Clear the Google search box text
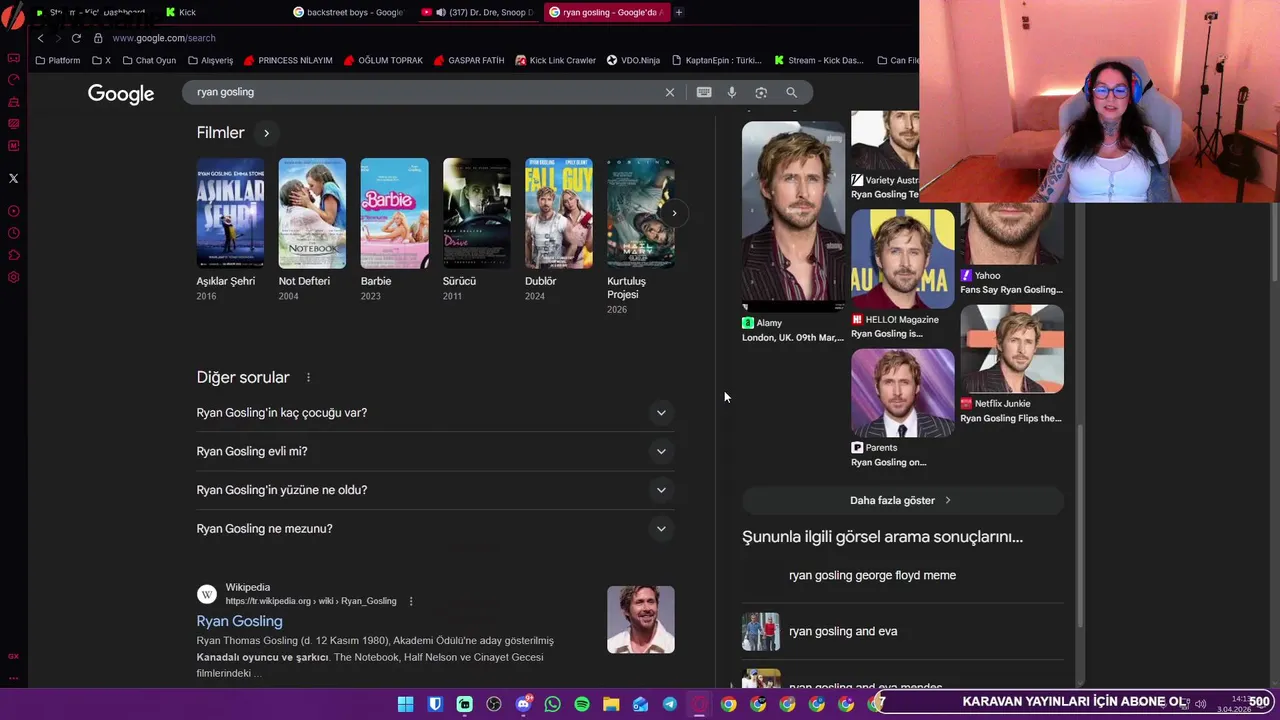This screenshot has height=720, width=1280. click(670, 92)
